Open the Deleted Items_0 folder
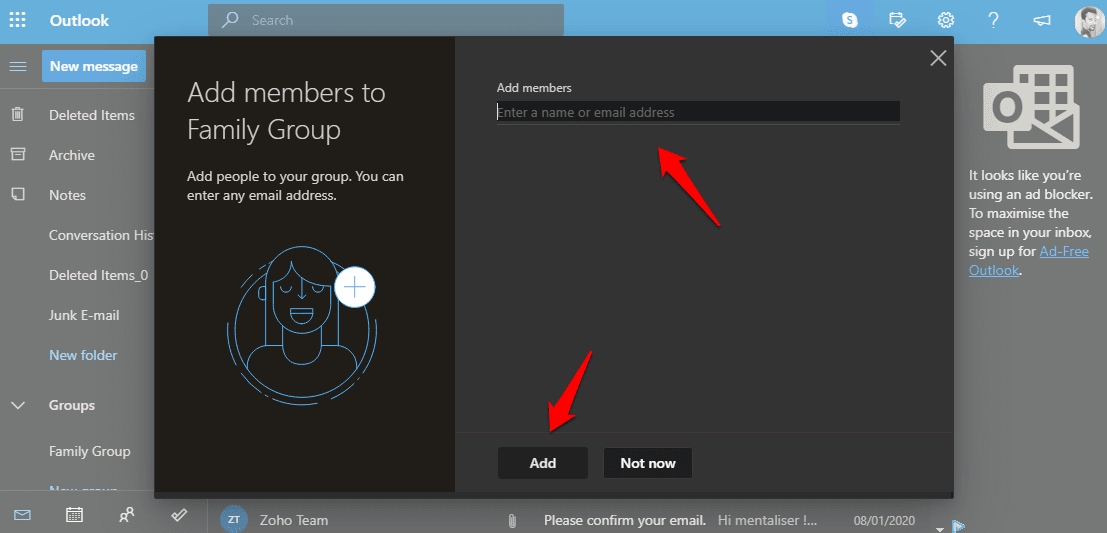The image size is (1107, 533). click(99, 275)
